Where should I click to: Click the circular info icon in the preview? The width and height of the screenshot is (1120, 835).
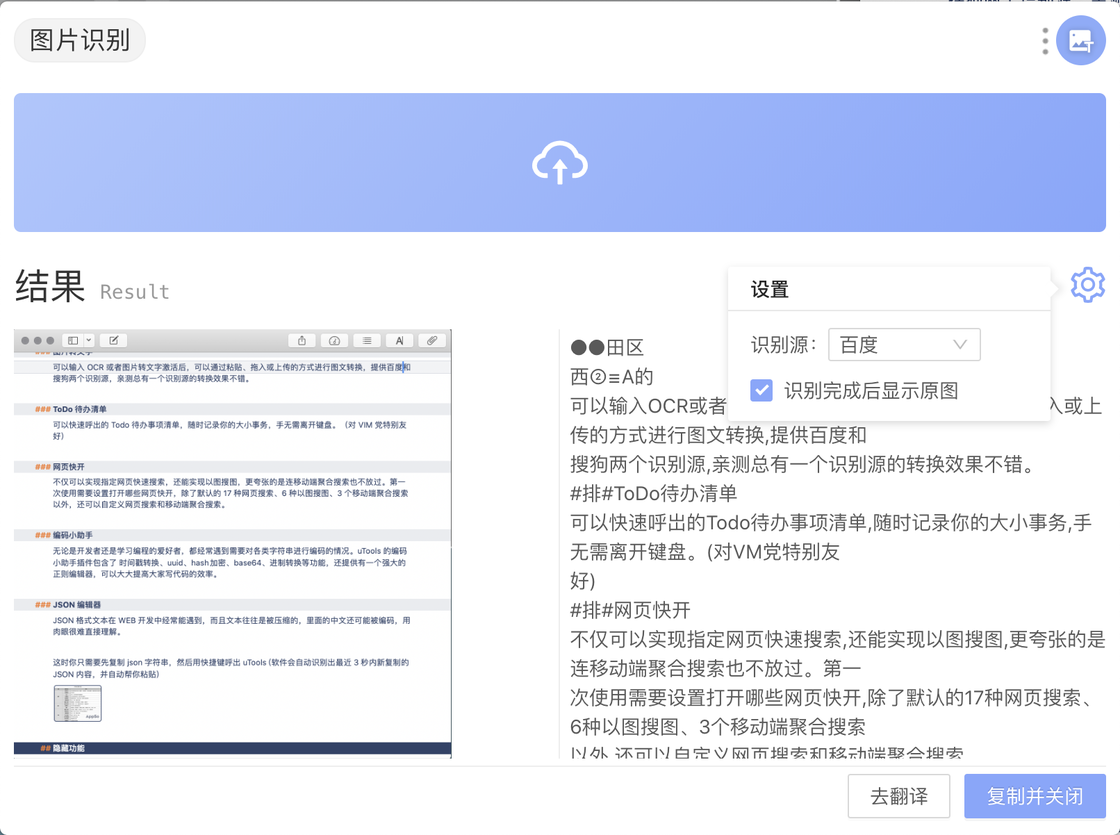(335, 340)
